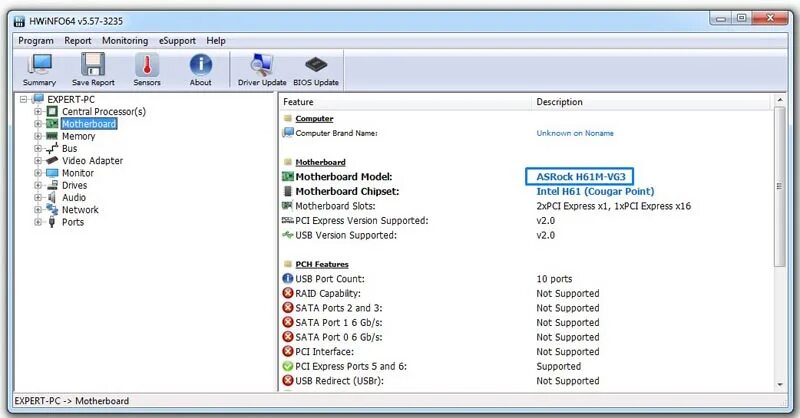Click 'Intel H61 (Cougar Point)' chipset value
Image resolution: width=800 pixels, height=418 pixels.
pos(595,191)
